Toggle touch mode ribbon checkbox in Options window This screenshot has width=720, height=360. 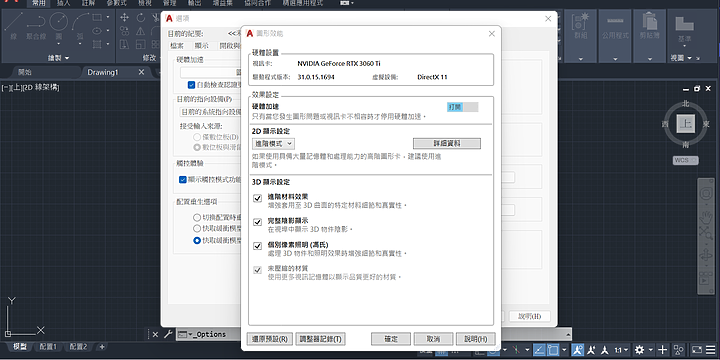(x=183, y=180)
